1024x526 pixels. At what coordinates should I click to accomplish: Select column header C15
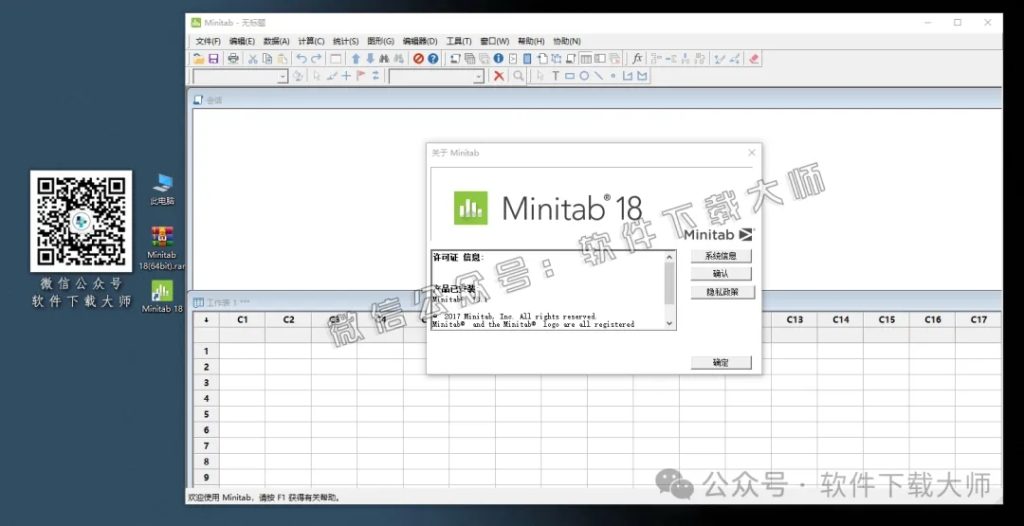pyautogui.click(x=886, y=320)
